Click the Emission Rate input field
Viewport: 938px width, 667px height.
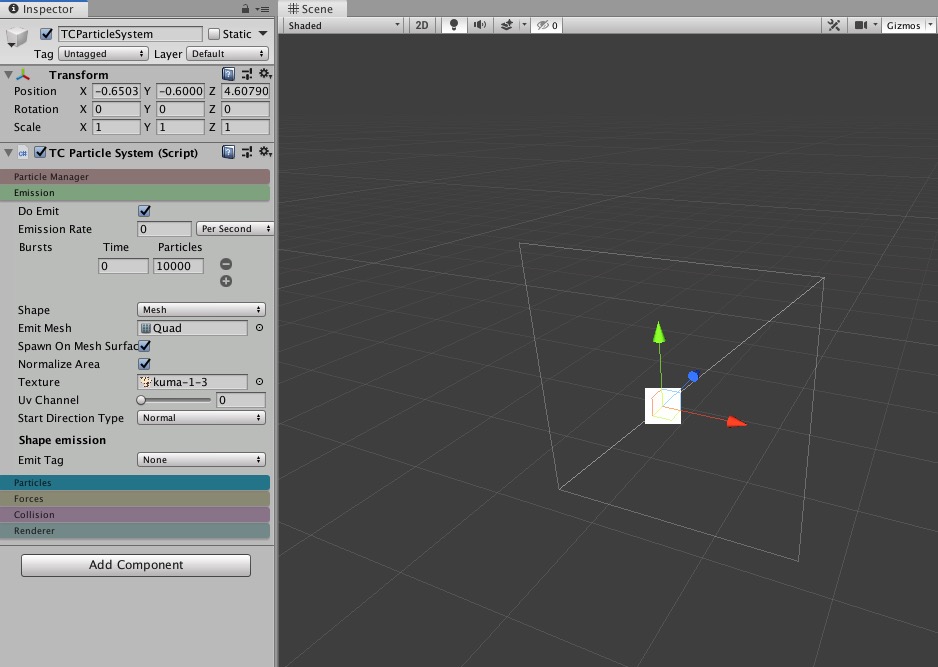pos(164,229)
